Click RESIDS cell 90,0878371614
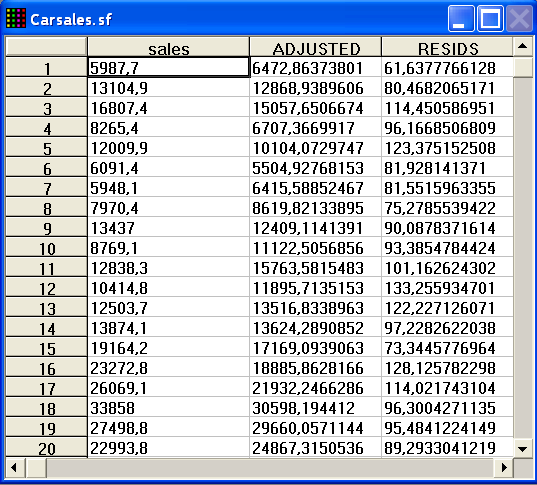537x485 pixels. pos(447,227)
